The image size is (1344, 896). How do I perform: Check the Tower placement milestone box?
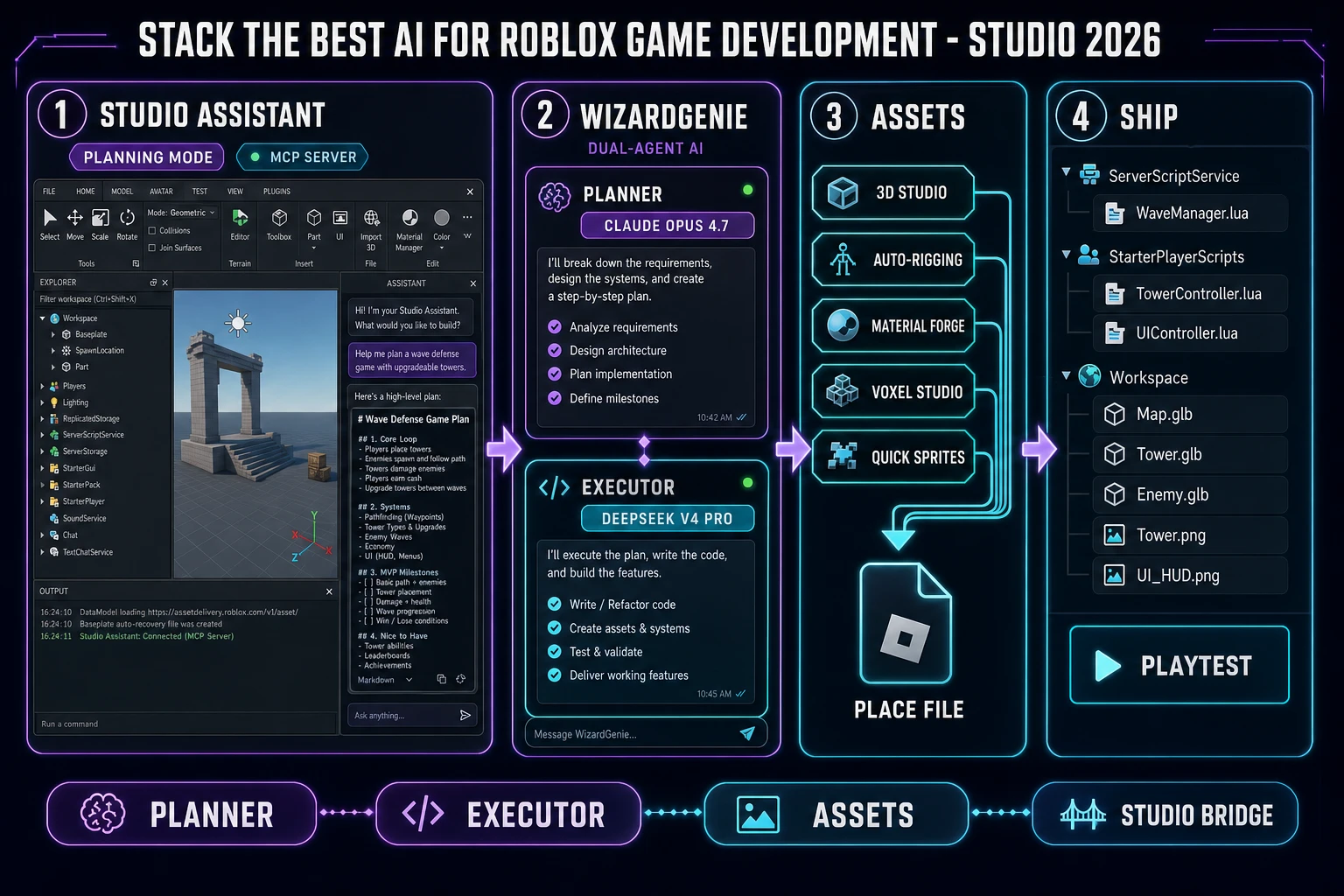point(368,592)
